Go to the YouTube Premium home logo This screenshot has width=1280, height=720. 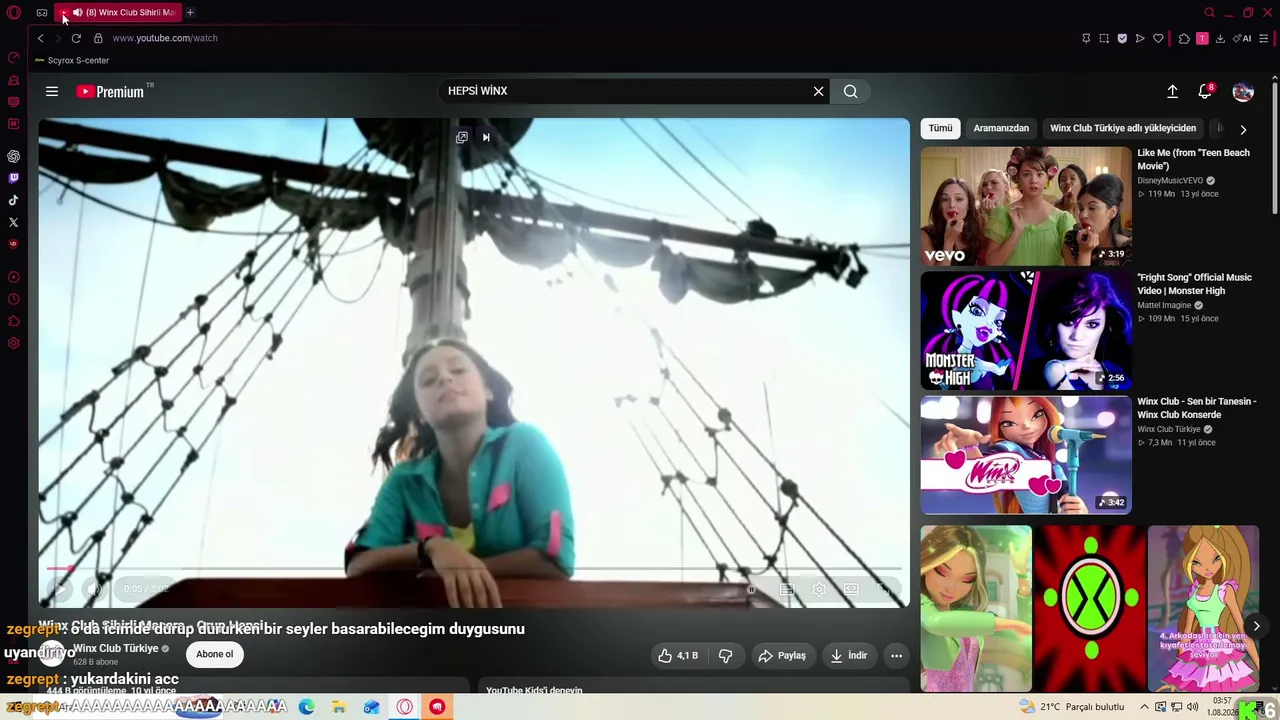click(111, 91)
